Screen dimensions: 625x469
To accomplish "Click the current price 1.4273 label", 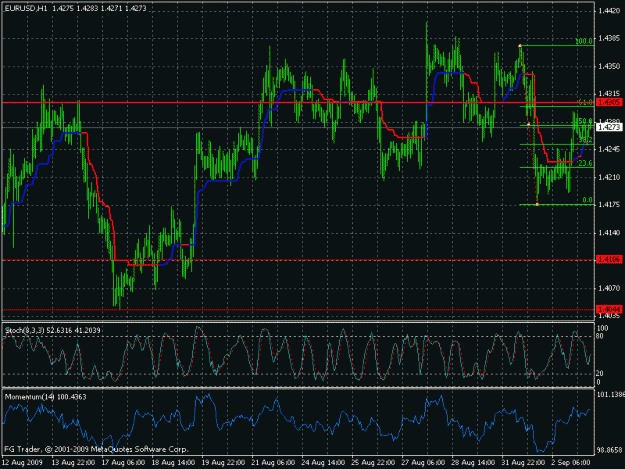I will point(609,127).
